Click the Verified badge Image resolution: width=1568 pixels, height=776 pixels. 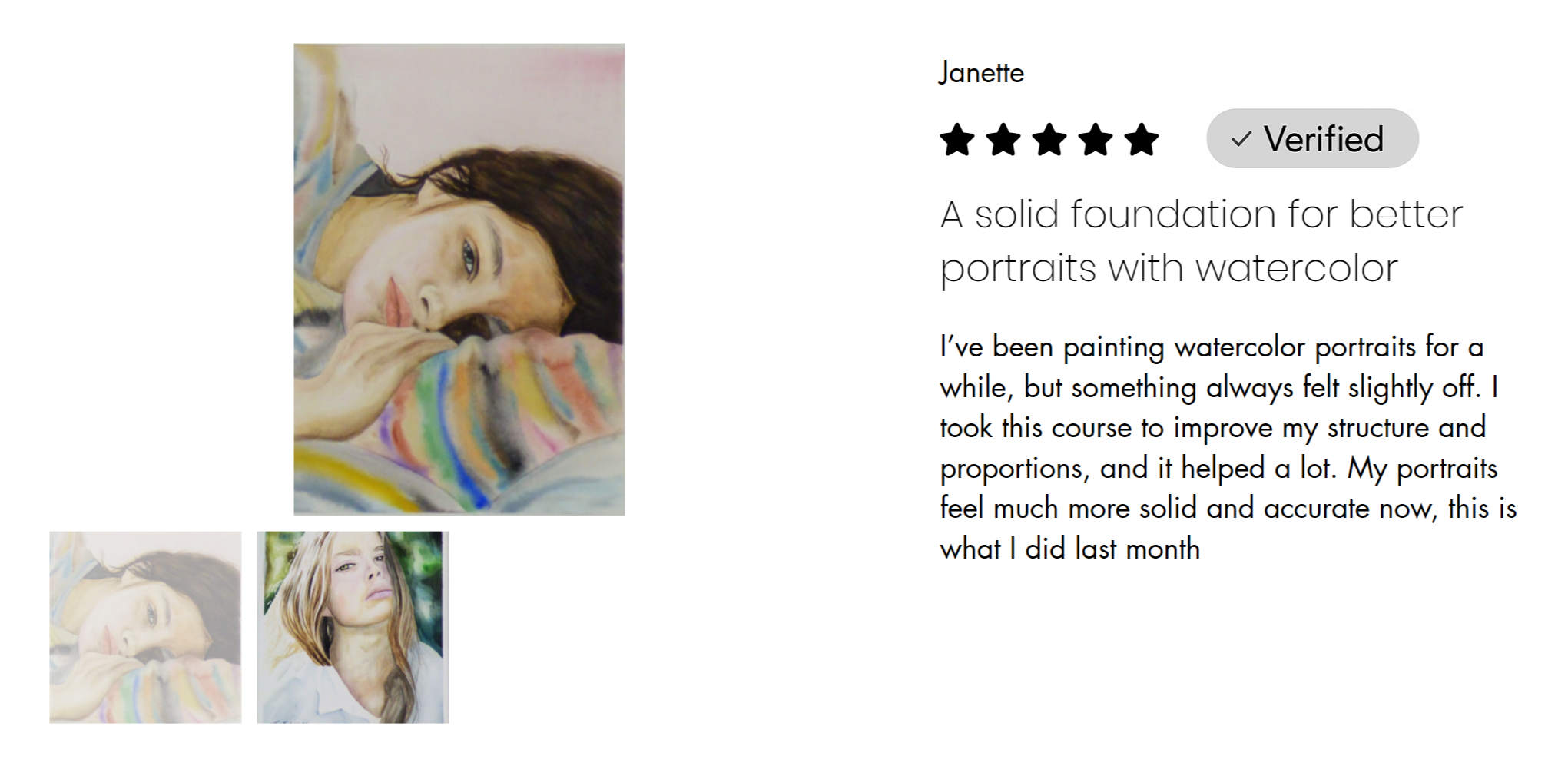pyautogui.click(x=1312, y=138)
